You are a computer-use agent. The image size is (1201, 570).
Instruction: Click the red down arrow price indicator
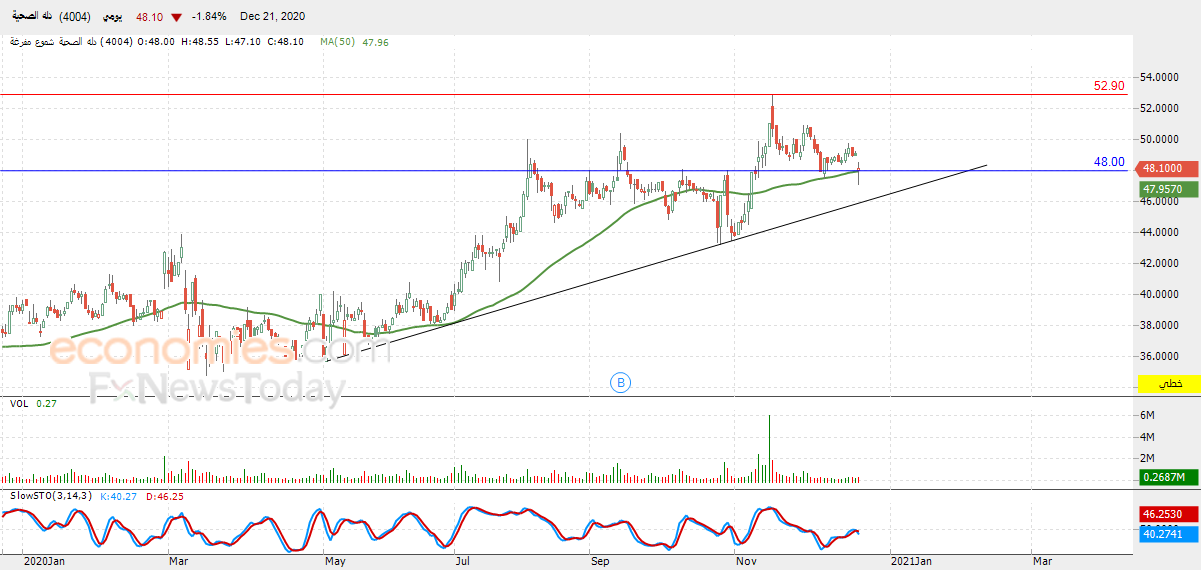click(177, 17)
